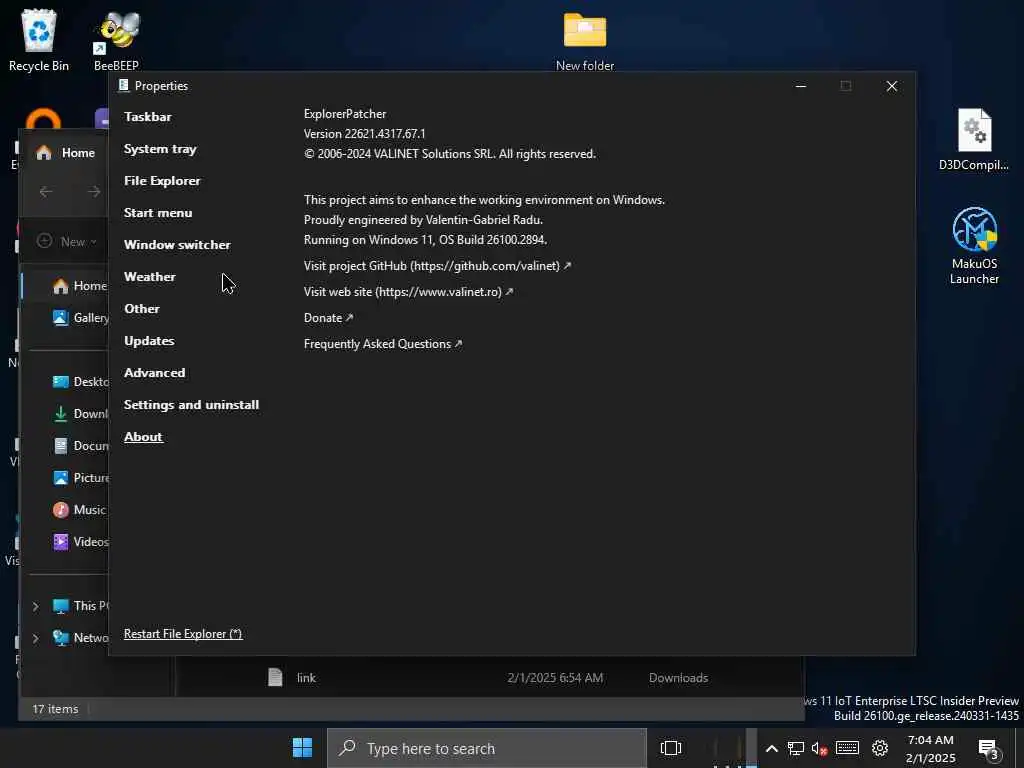Viewport: 1024px width, 768px height.
Task: Open Desktop folder in navigation pane
Action: [80, 382]
